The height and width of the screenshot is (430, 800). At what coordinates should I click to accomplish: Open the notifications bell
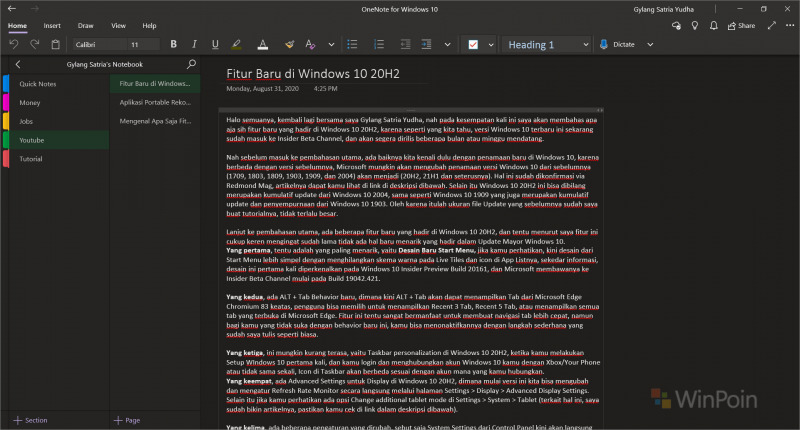(x=713, y=26)
